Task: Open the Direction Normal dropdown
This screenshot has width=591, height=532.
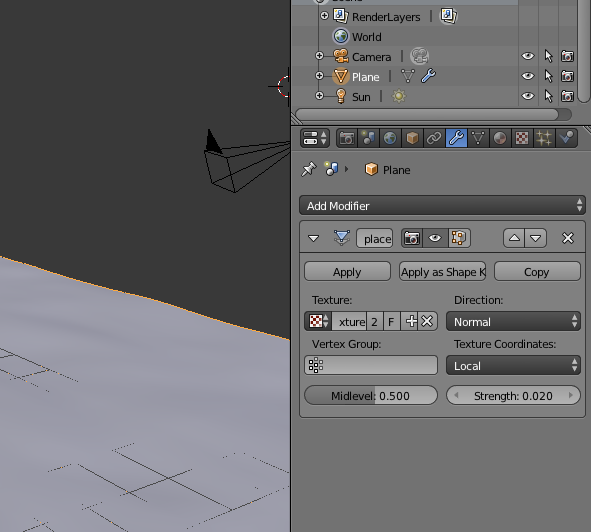Action: pos(513,321)
